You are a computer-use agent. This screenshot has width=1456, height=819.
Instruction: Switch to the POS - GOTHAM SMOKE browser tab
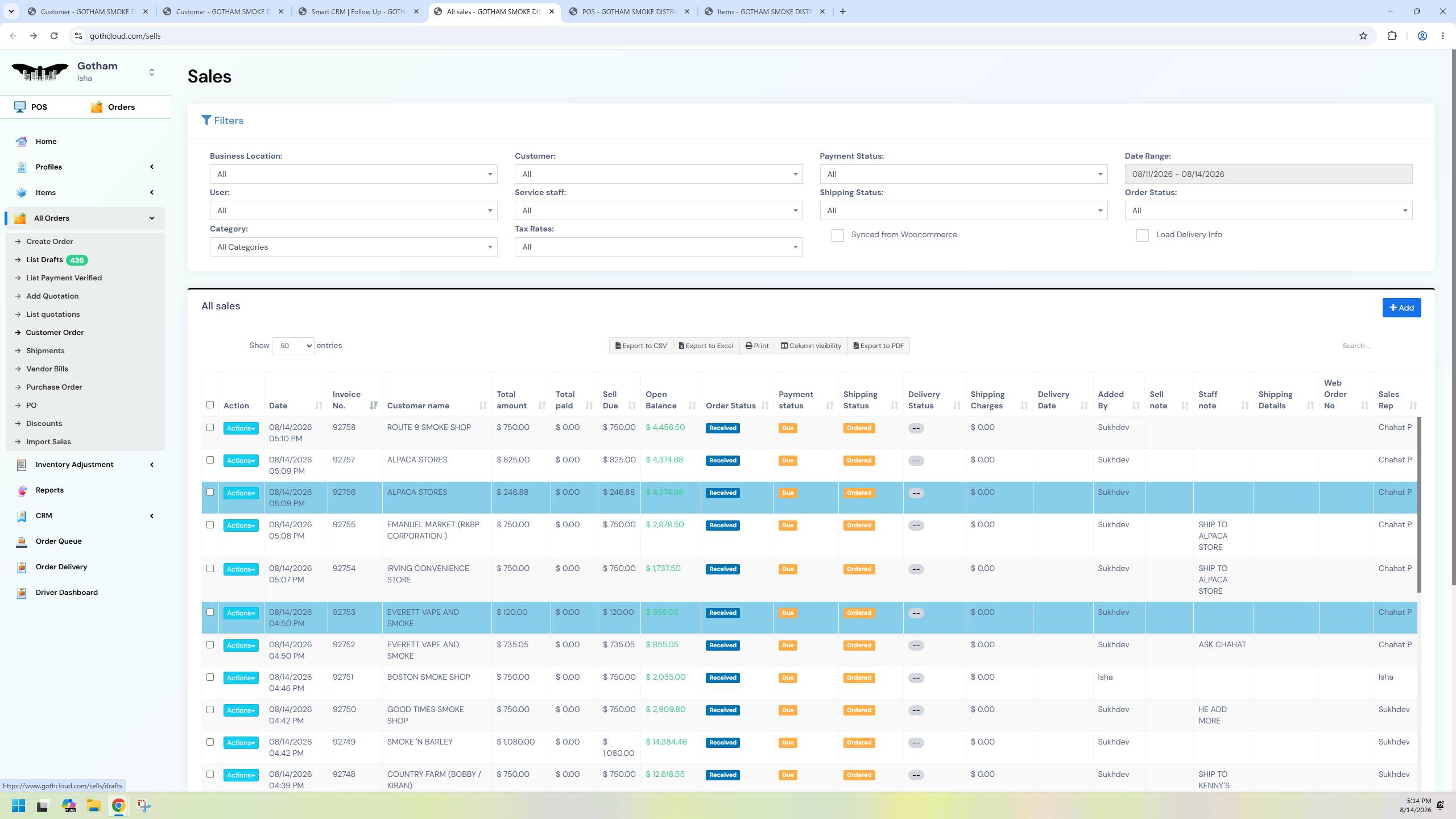coord(629,11)
